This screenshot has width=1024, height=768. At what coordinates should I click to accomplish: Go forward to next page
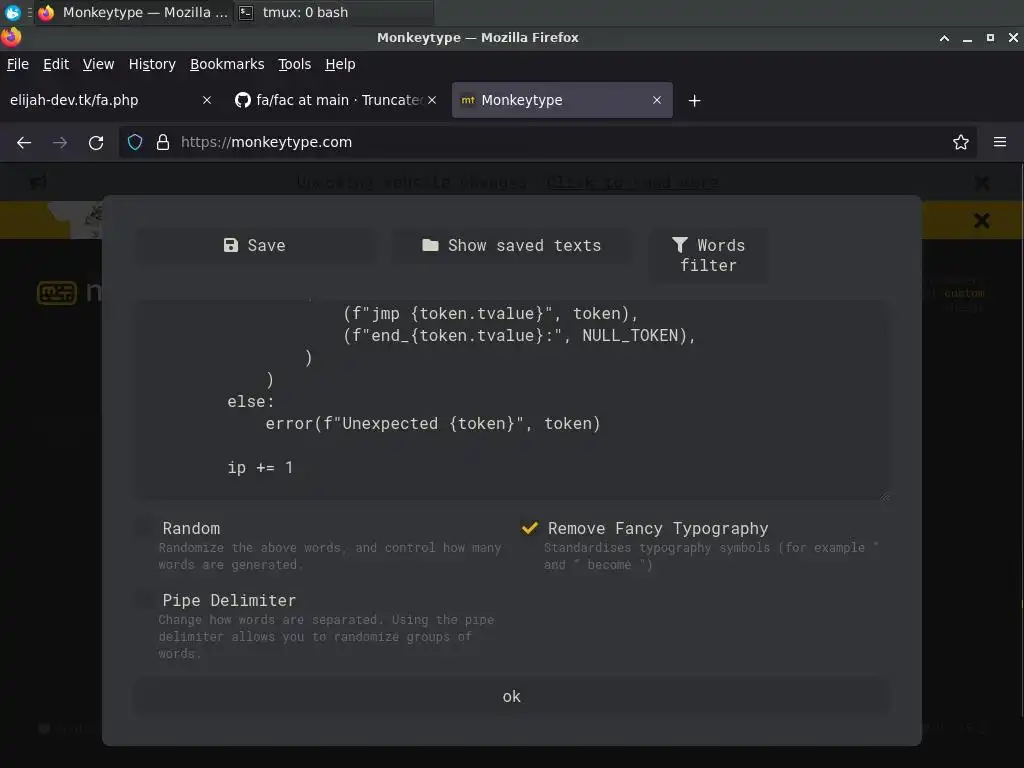click(x=60, y=142)
